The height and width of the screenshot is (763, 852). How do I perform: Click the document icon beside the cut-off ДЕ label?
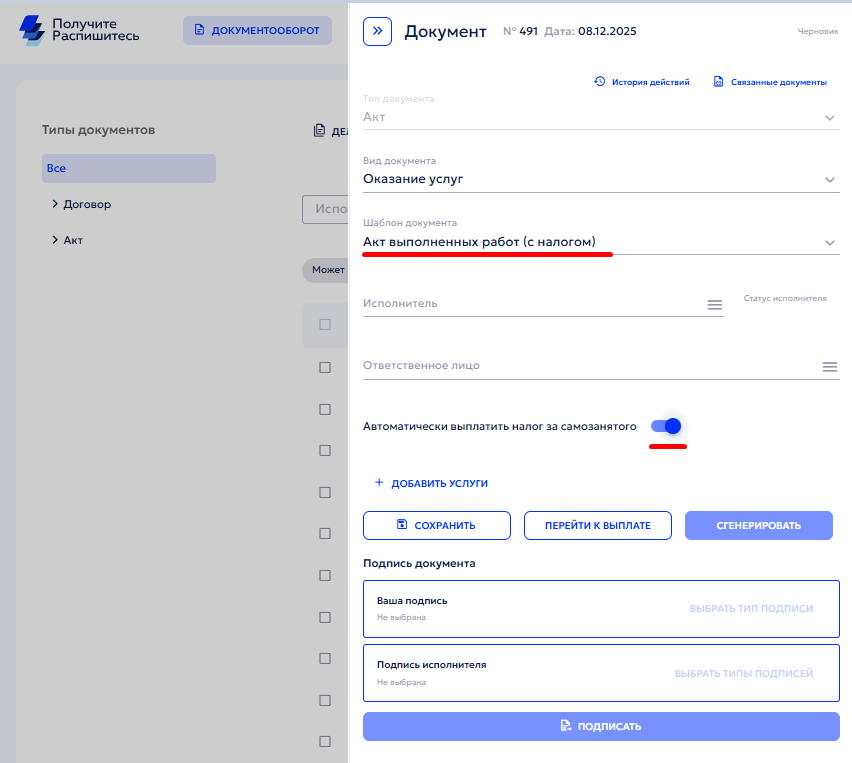tap(320, 130)
